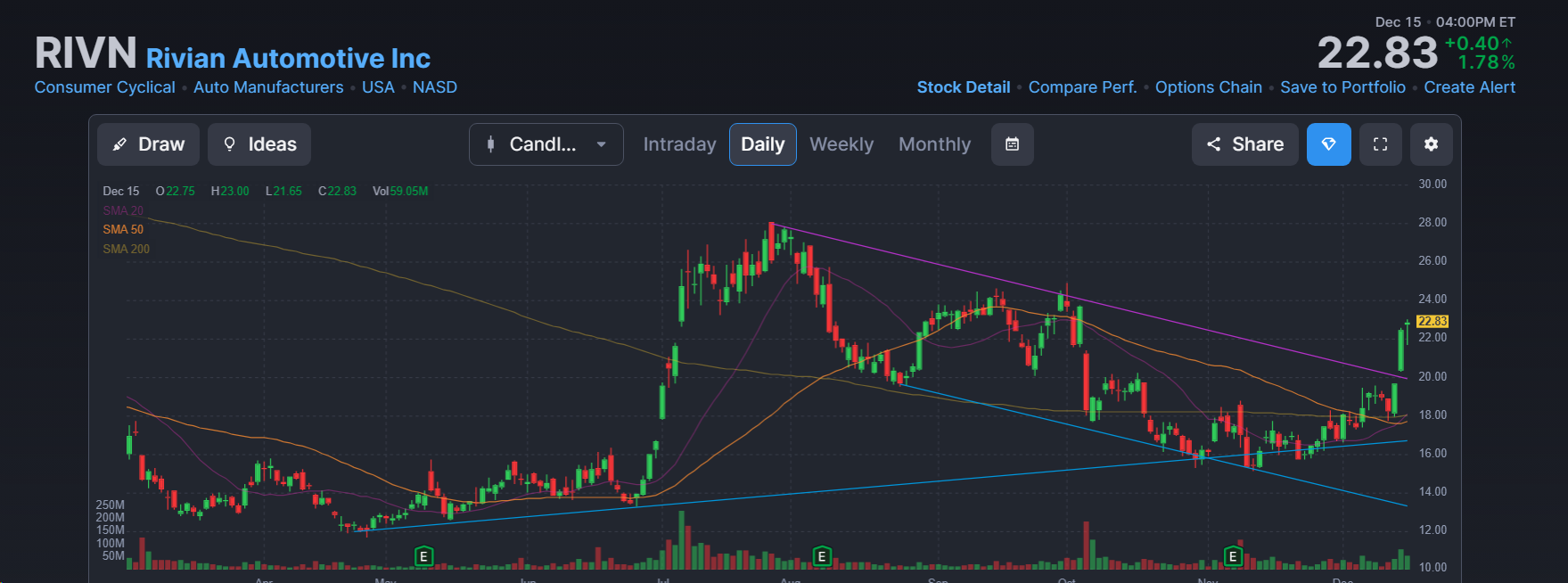Image resolution: width=1568 pixels, height=583 pixels.
Task: Click the Vol 59.05M value
Action: [400, 191]
